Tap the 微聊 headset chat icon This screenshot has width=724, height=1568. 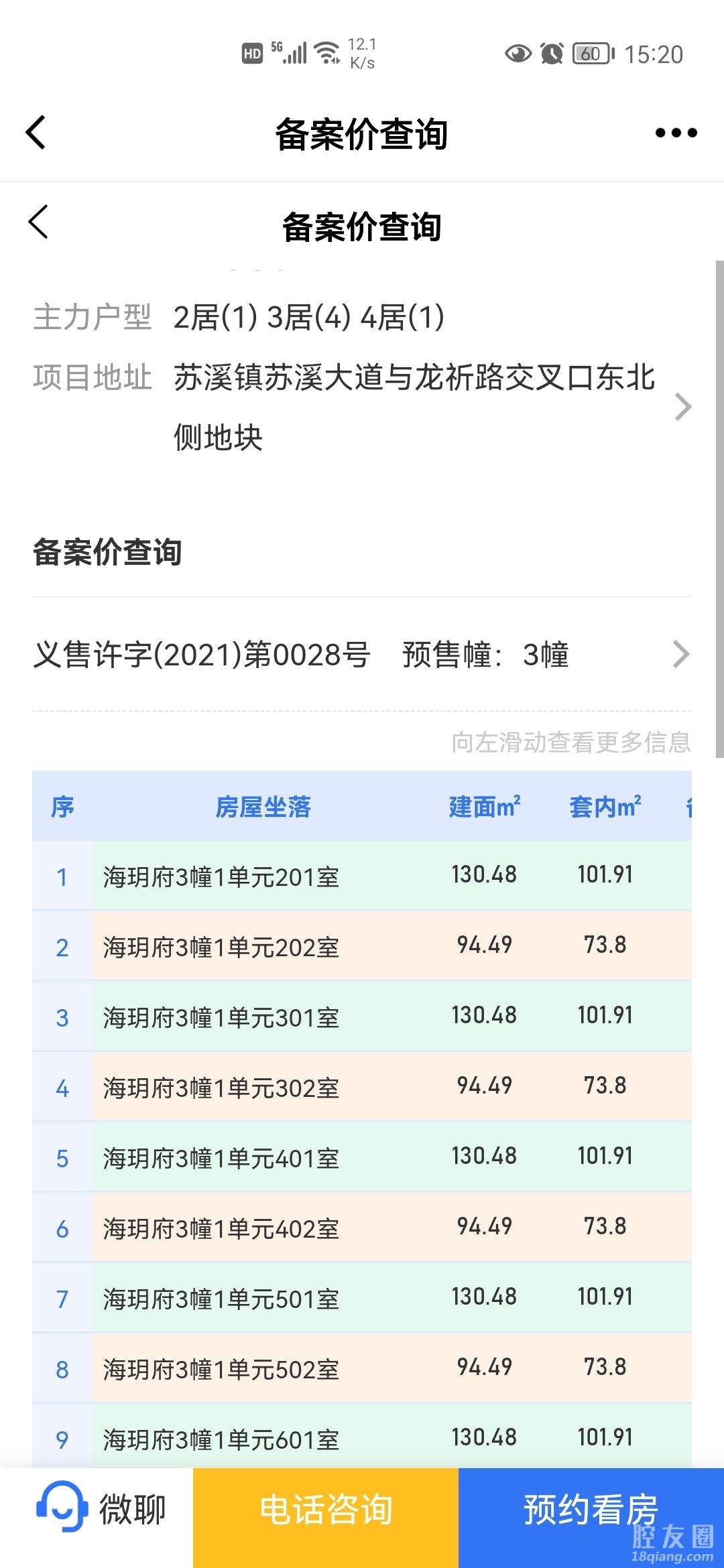tap(62, 1507)
